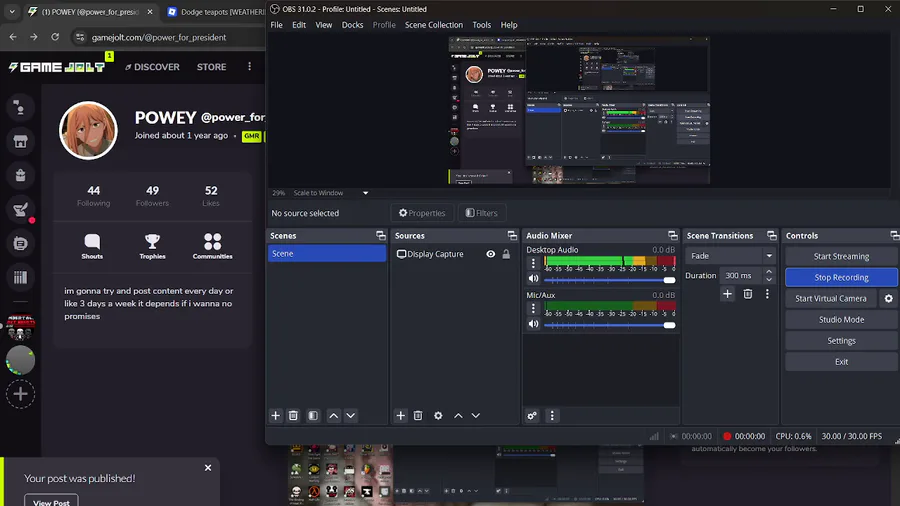The image size is (900, 506).
Task: Open transition properties three-dot menu
Action: (767, 294)
